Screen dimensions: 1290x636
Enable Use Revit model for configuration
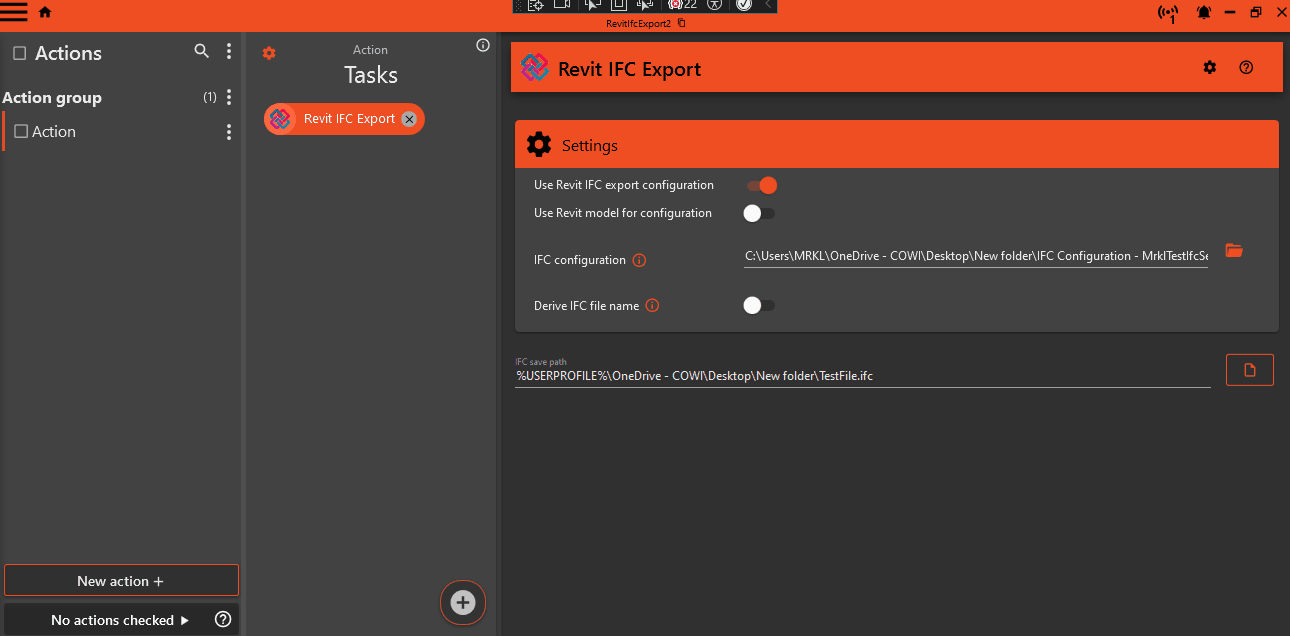[759, 213]
